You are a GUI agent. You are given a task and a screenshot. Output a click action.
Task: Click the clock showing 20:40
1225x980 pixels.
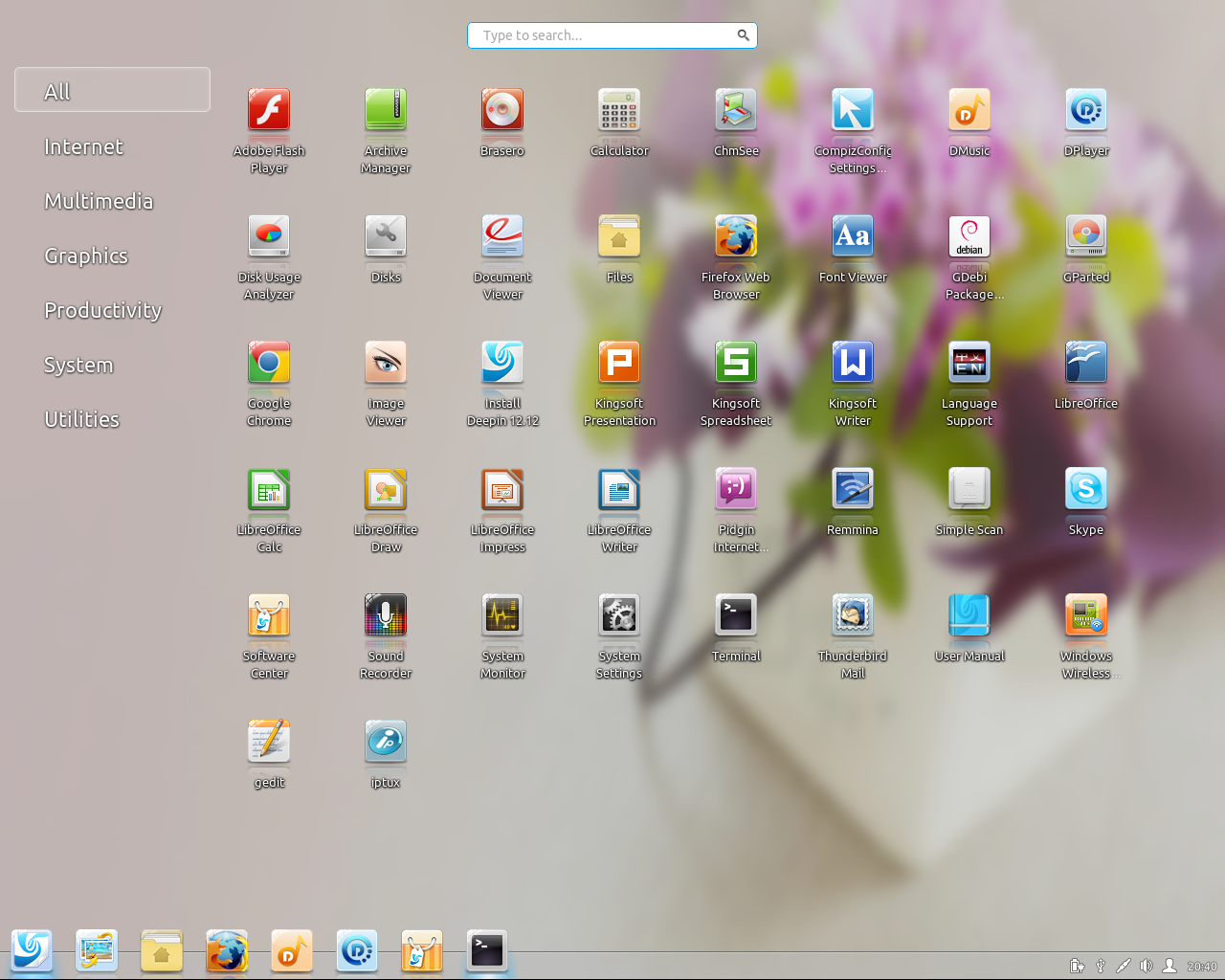click(x=1202, y=967)
